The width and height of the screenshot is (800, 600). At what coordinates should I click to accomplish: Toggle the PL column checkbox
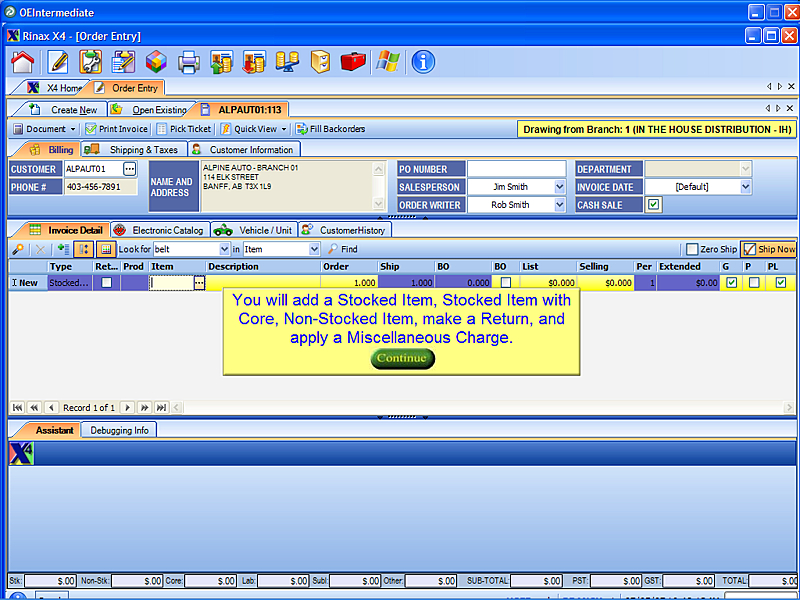(x=781, y=283)
